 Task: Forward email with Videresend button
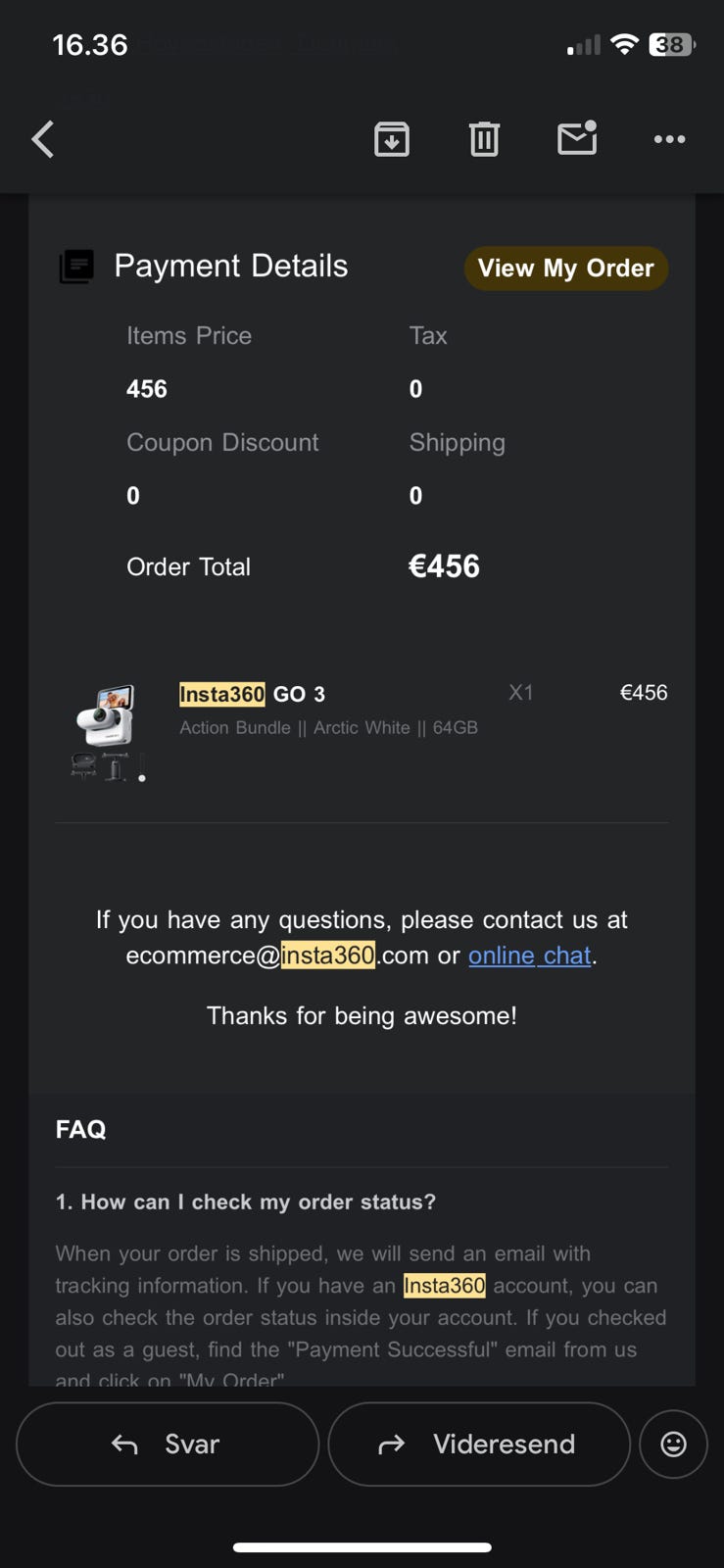pos(478,1444)
